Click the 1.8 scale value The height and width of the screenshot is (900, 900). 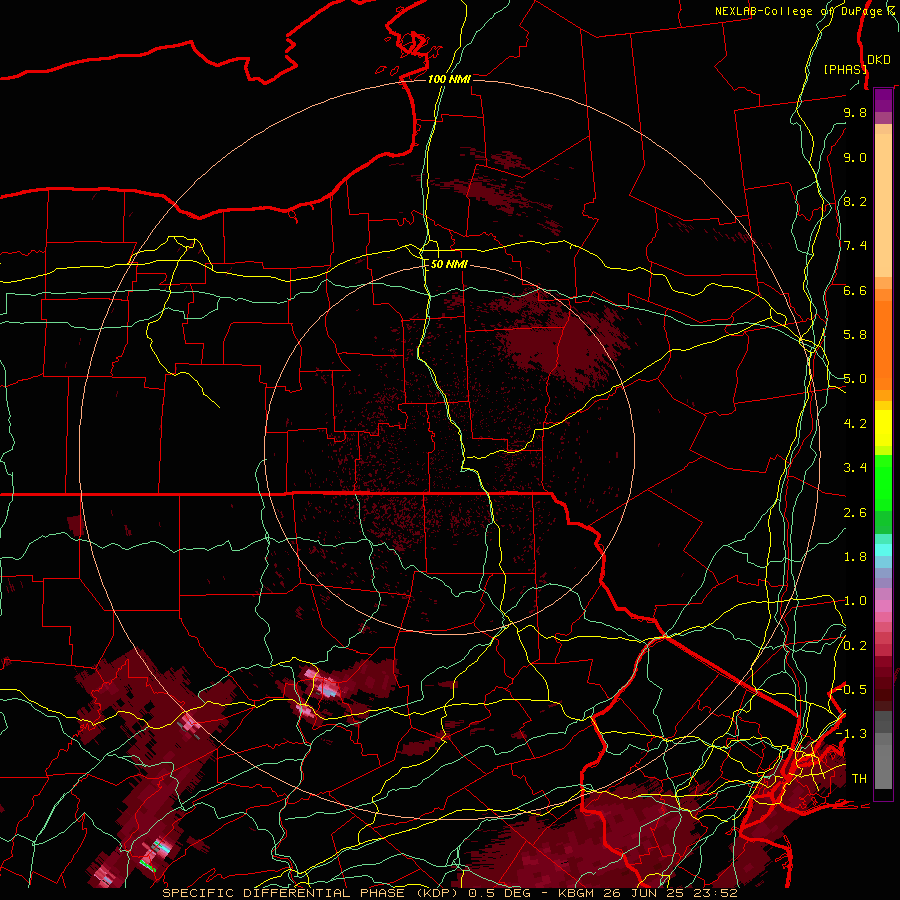click(855, 557)
